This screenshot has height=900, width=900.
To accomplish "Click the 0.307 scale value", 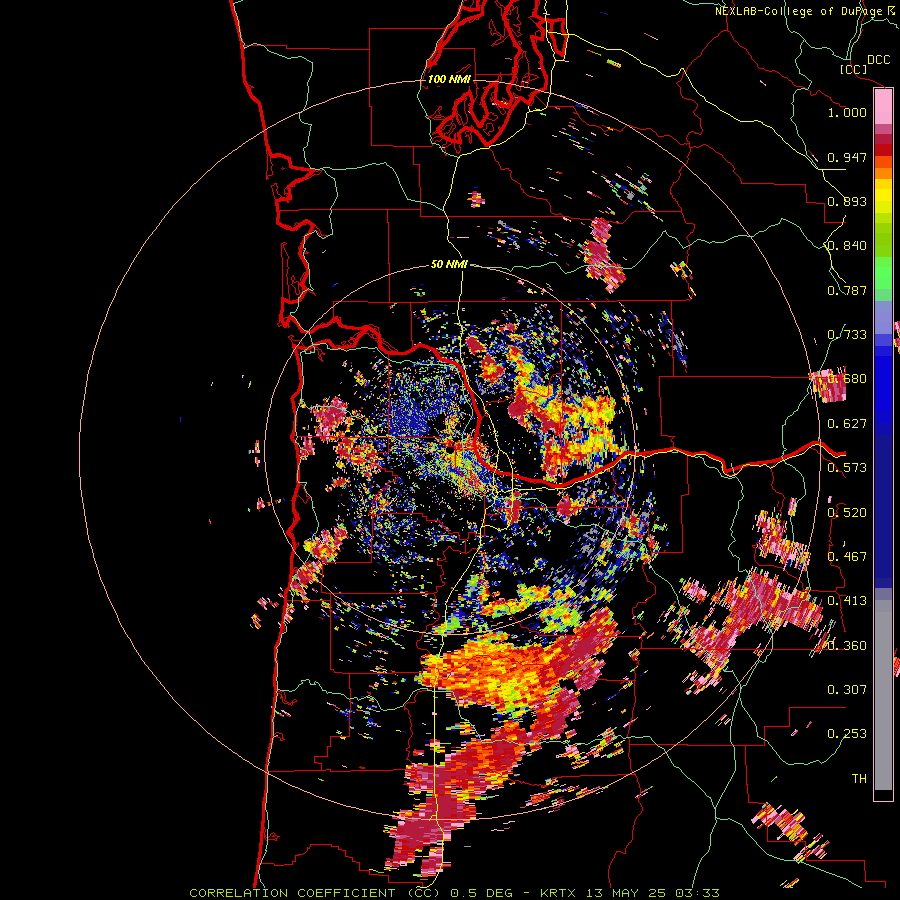I will point(847,689).
